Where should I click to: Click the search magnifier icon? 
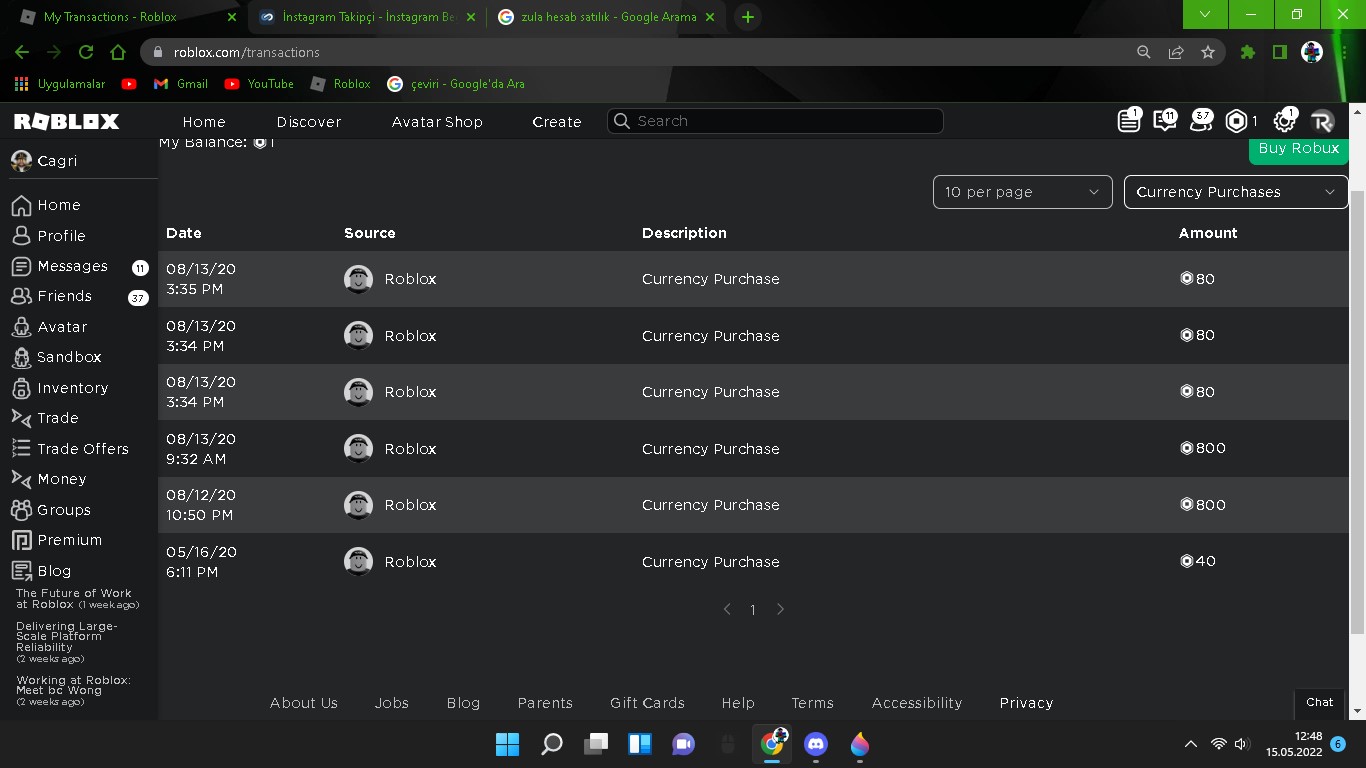621,121
